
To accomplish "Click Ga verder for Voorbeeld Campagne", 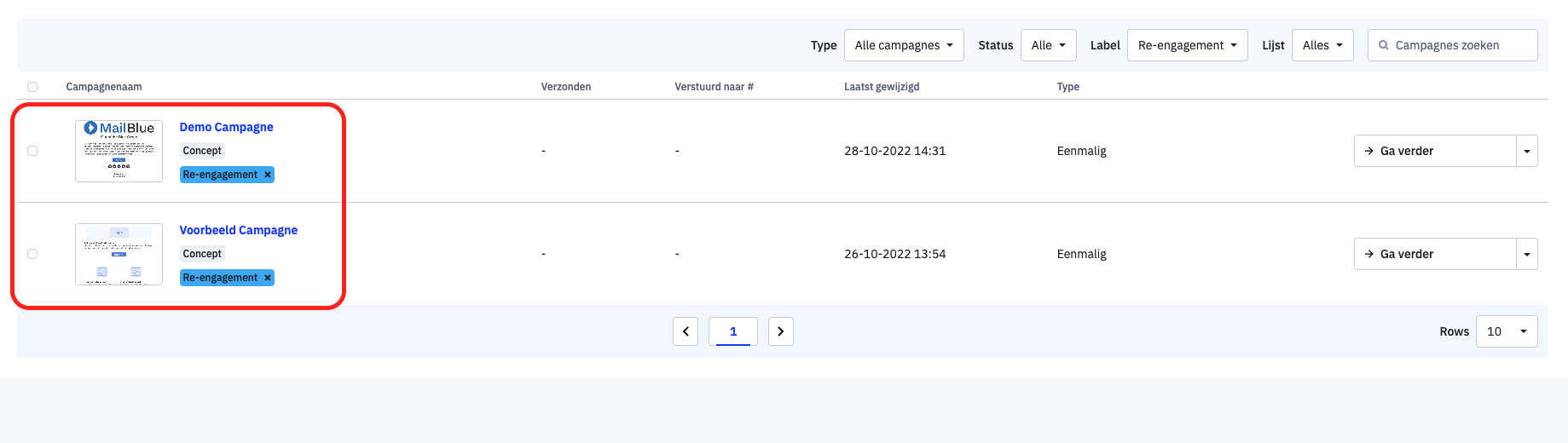I will (x=1435, y=254).
